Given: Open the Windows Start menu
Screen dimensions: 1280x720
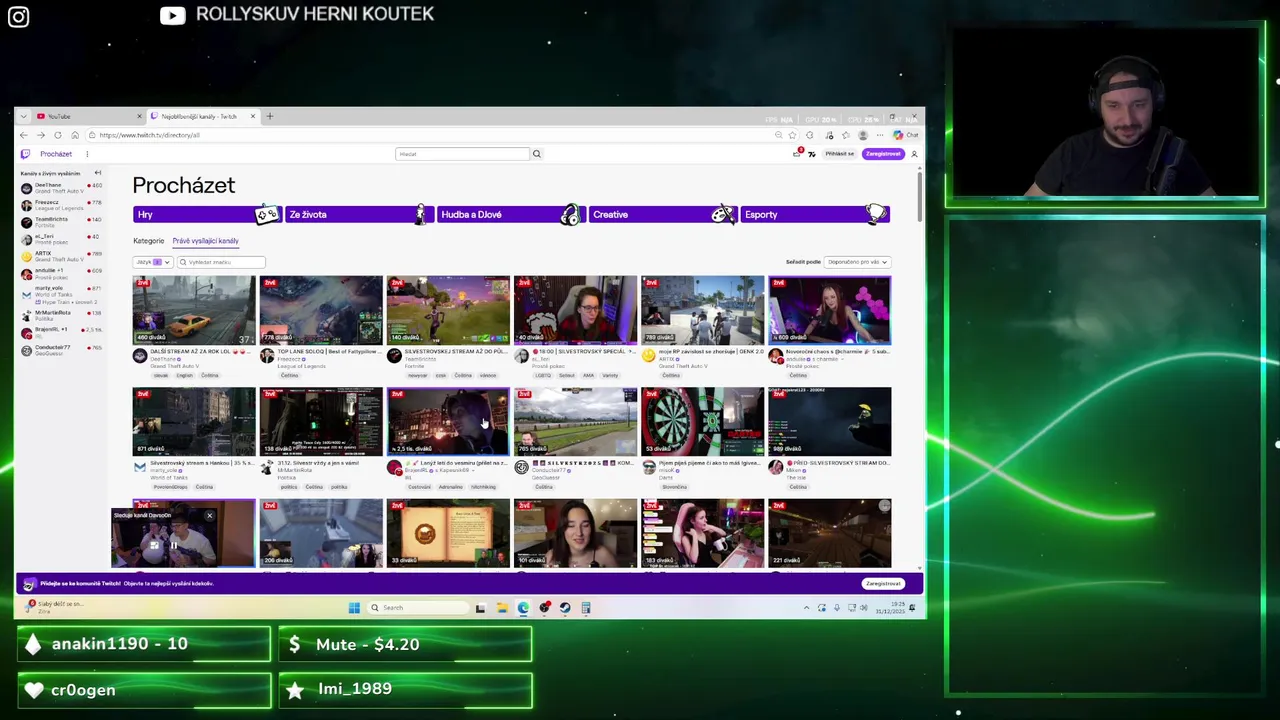Looking at the screenshot, I should [x=354, y=607].
